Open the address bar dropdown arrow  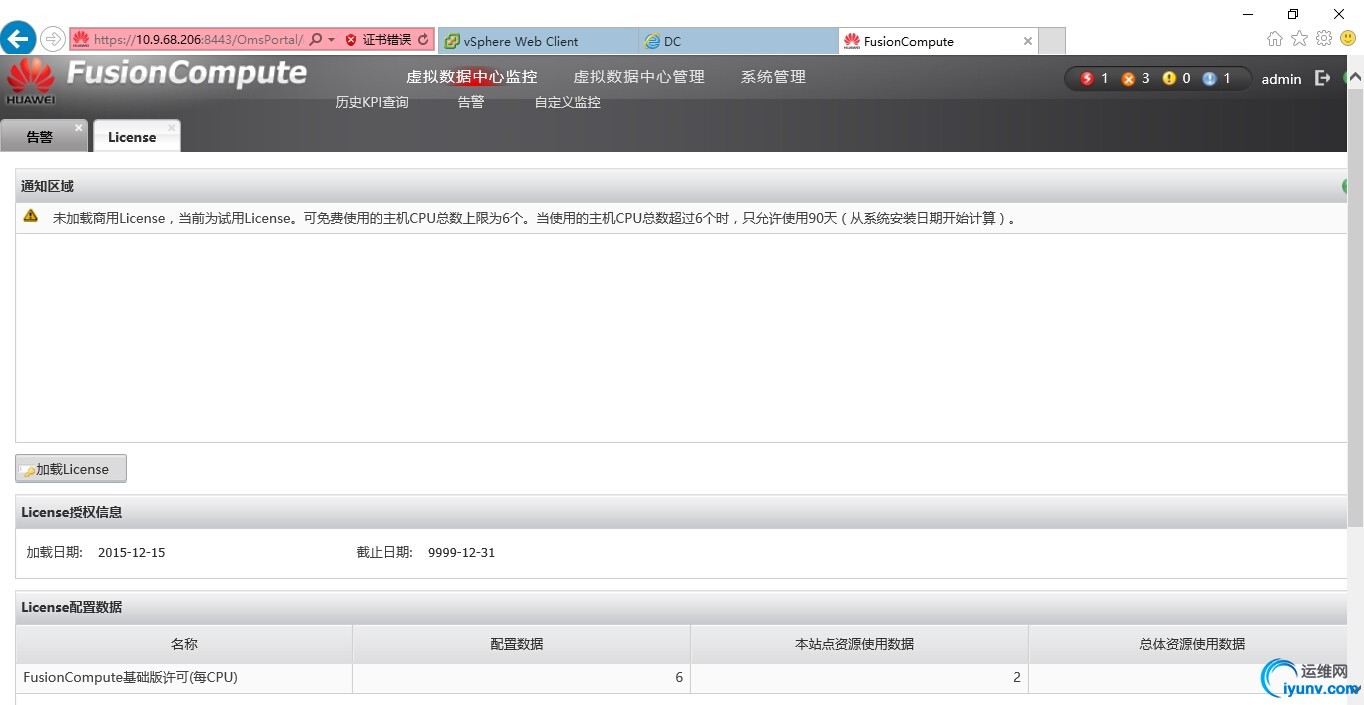point(331,40)
